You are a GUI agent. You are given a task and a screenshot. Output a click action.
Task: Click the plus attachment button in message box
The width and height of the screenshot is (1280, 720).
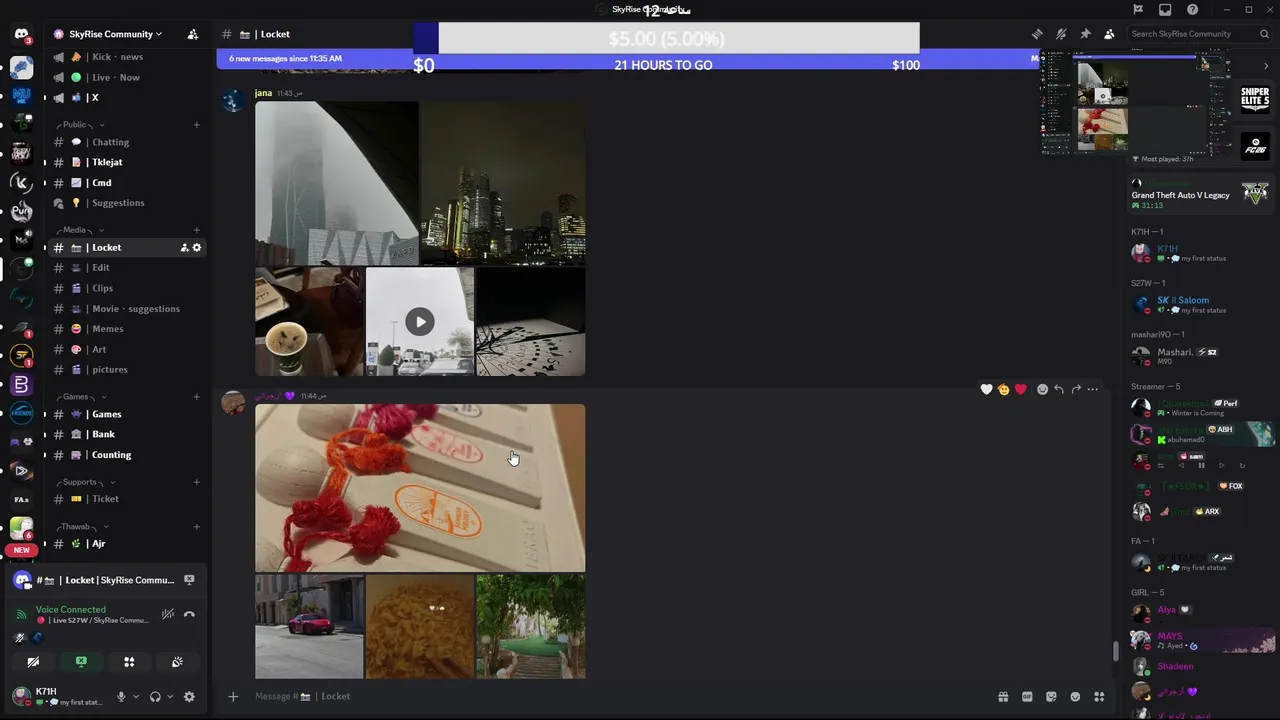coord(233,696)
